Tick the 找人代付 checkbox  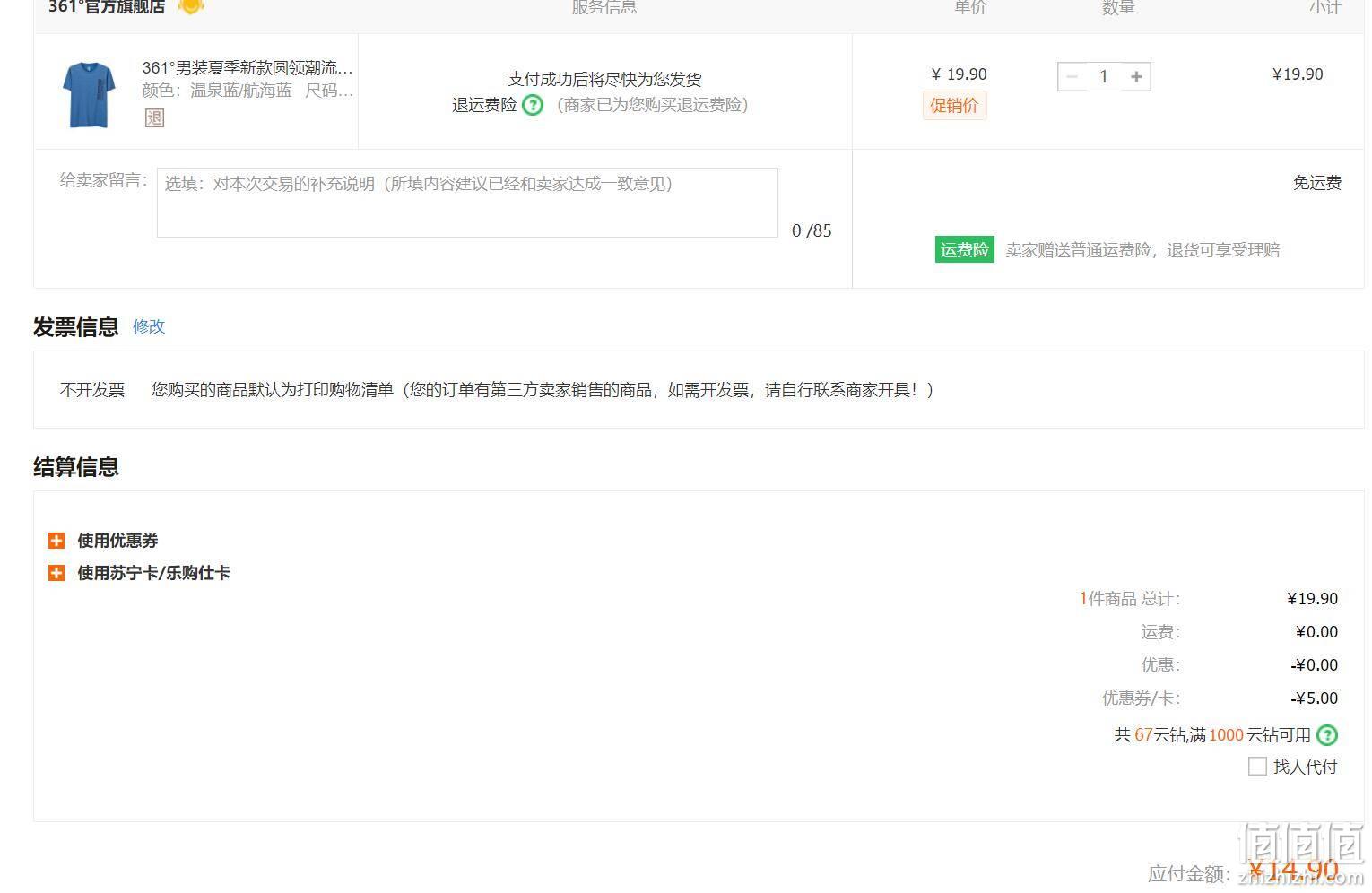1257,767
